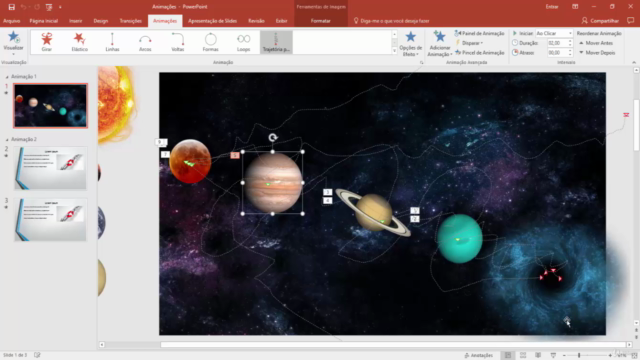640x360 pixels.
Task: Click the Atraso value field
Action: click(x=557, y=53)
